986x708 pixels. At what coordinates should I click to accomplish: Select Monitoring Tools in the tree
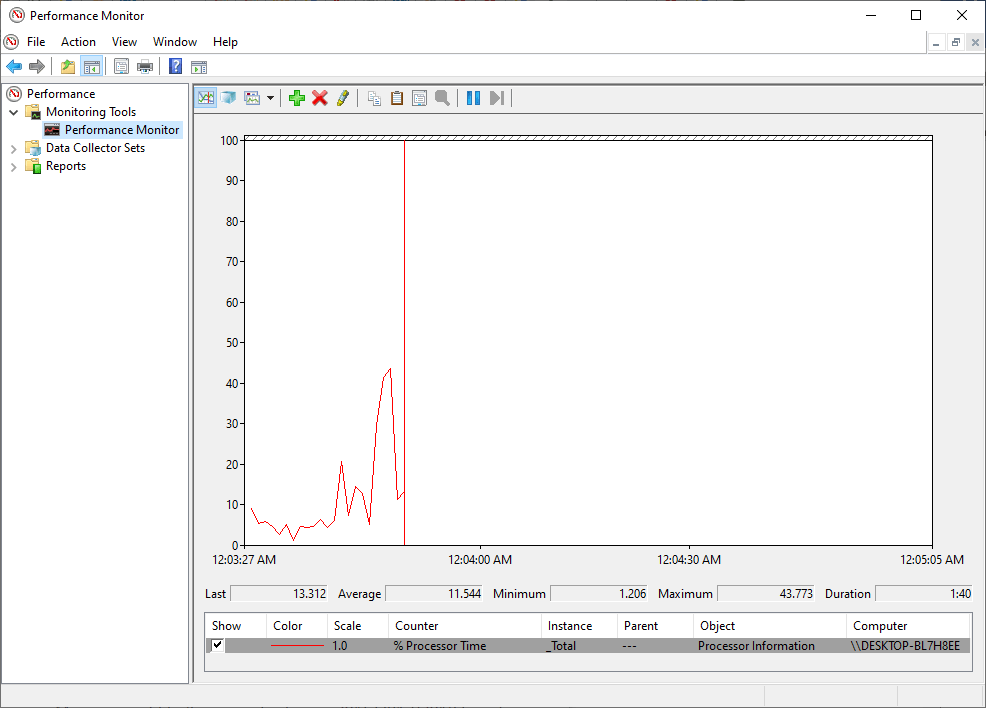(x=91, y=112)
